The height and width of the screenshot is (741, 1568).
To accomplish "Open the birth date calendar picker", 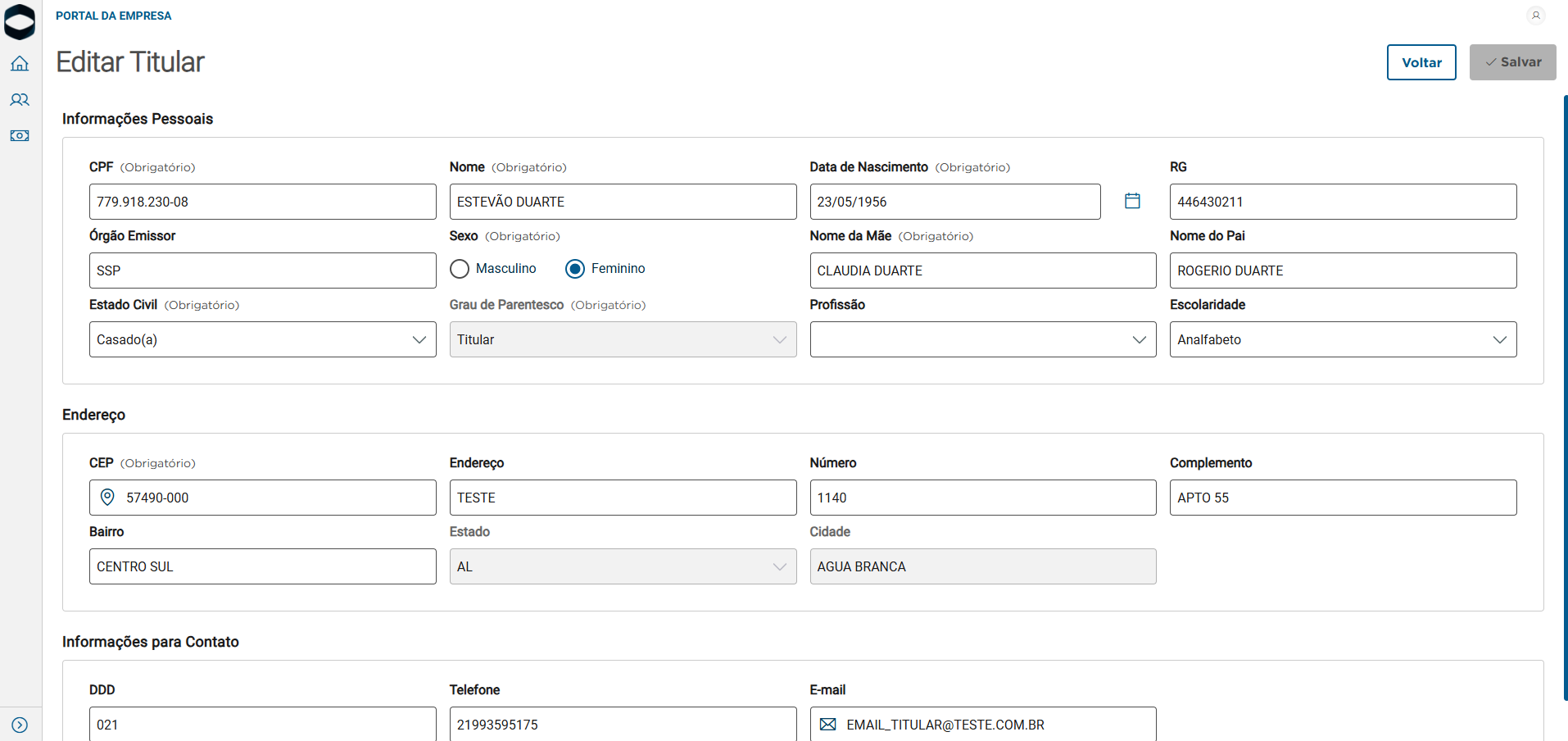I will click(x=1132, y=201).
